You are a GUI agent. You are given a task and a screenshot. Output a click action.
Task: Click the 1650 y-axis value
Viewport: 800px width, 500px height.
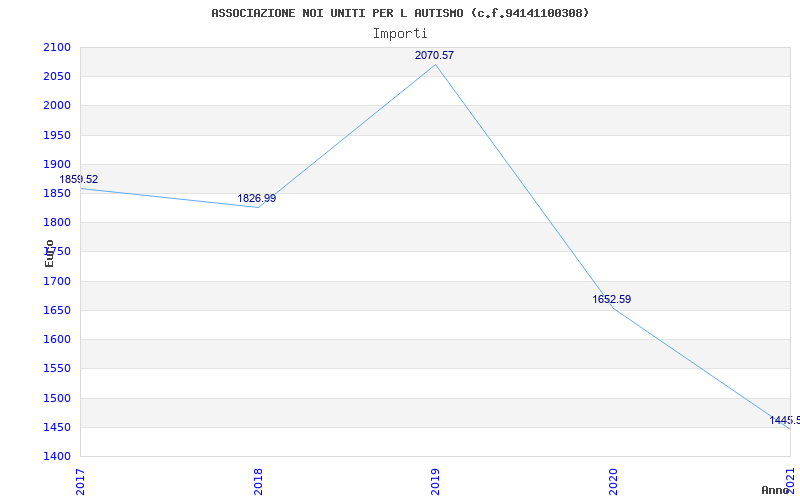click(57, 310)
